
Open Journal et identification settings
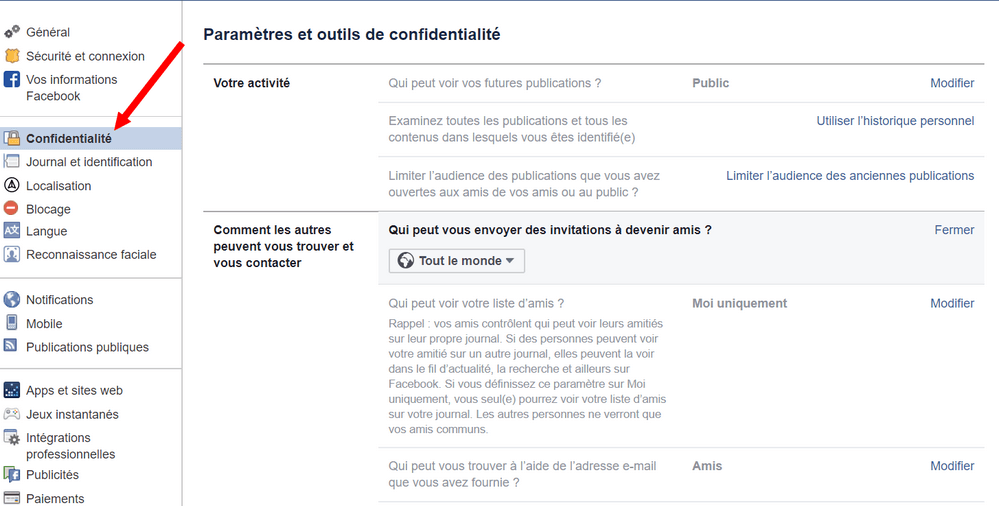(89, 162)
